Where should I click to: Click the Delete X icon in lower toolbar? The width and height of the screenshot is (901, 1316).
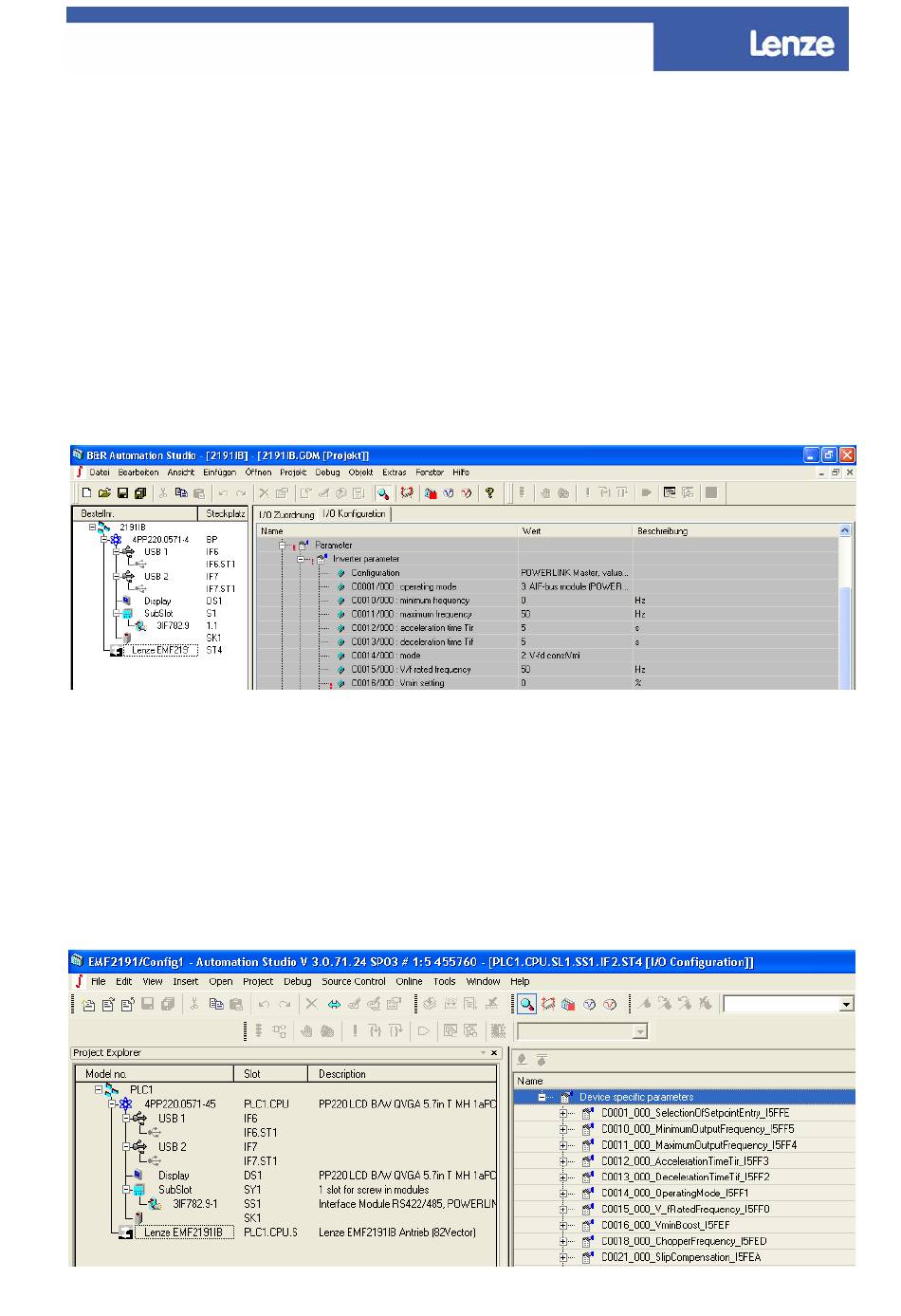pos(311,1004)
